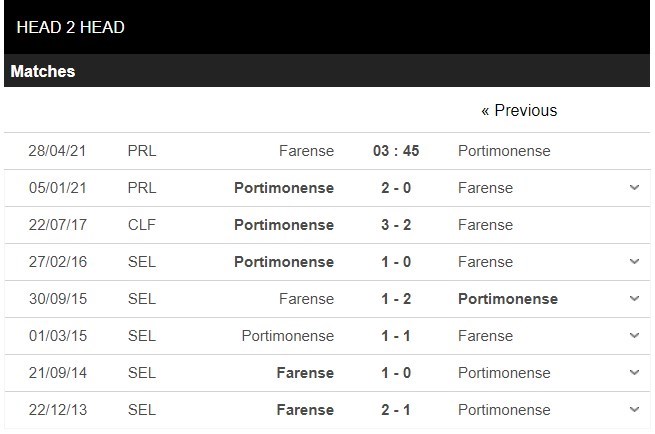
Task: Open the 2 - 0 score result
Action: [396, 188]
